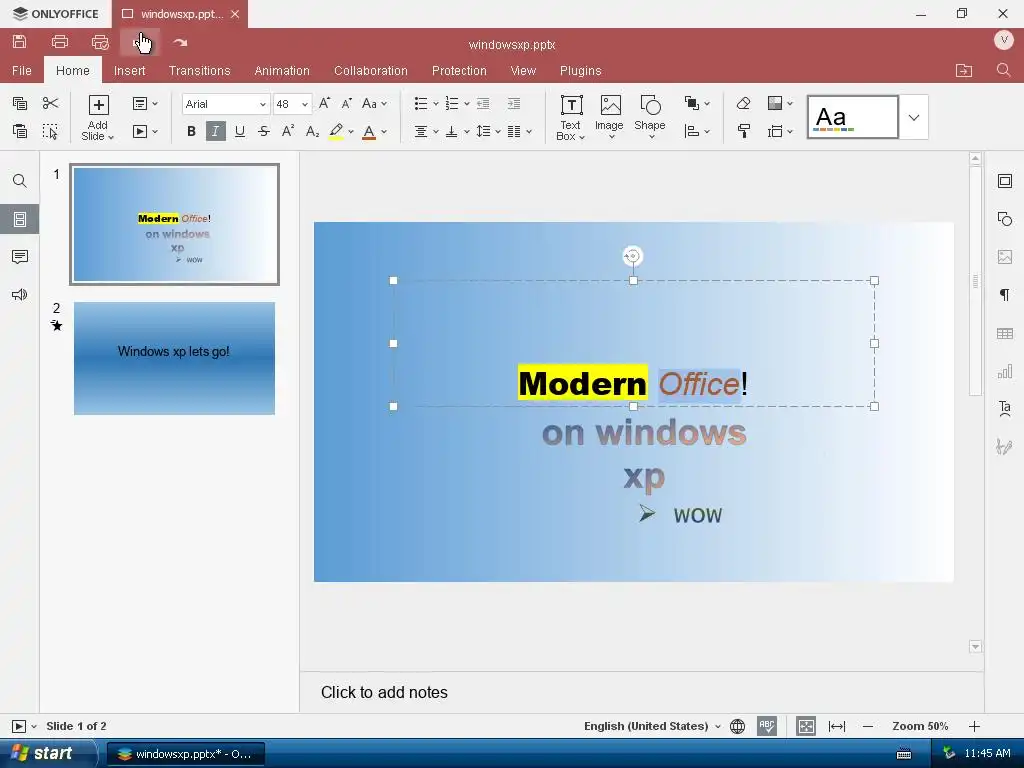The width and height of the screenshot is (1024, 768).
Task: Redo the last action
Action: click(180, 42)
